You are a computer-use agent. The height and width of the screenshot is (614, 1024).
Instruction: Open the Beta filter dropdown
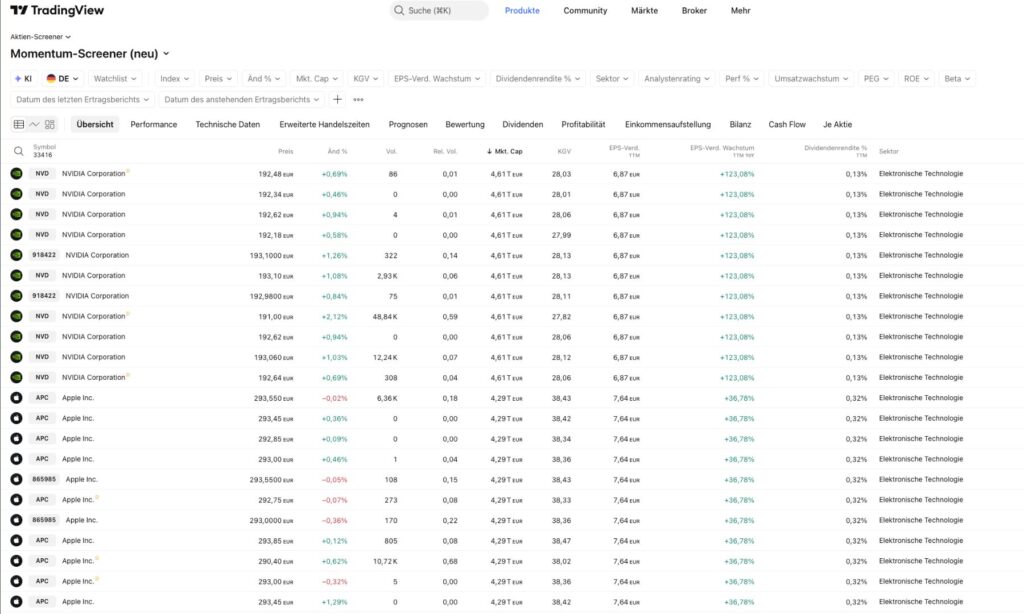[957, 78]
